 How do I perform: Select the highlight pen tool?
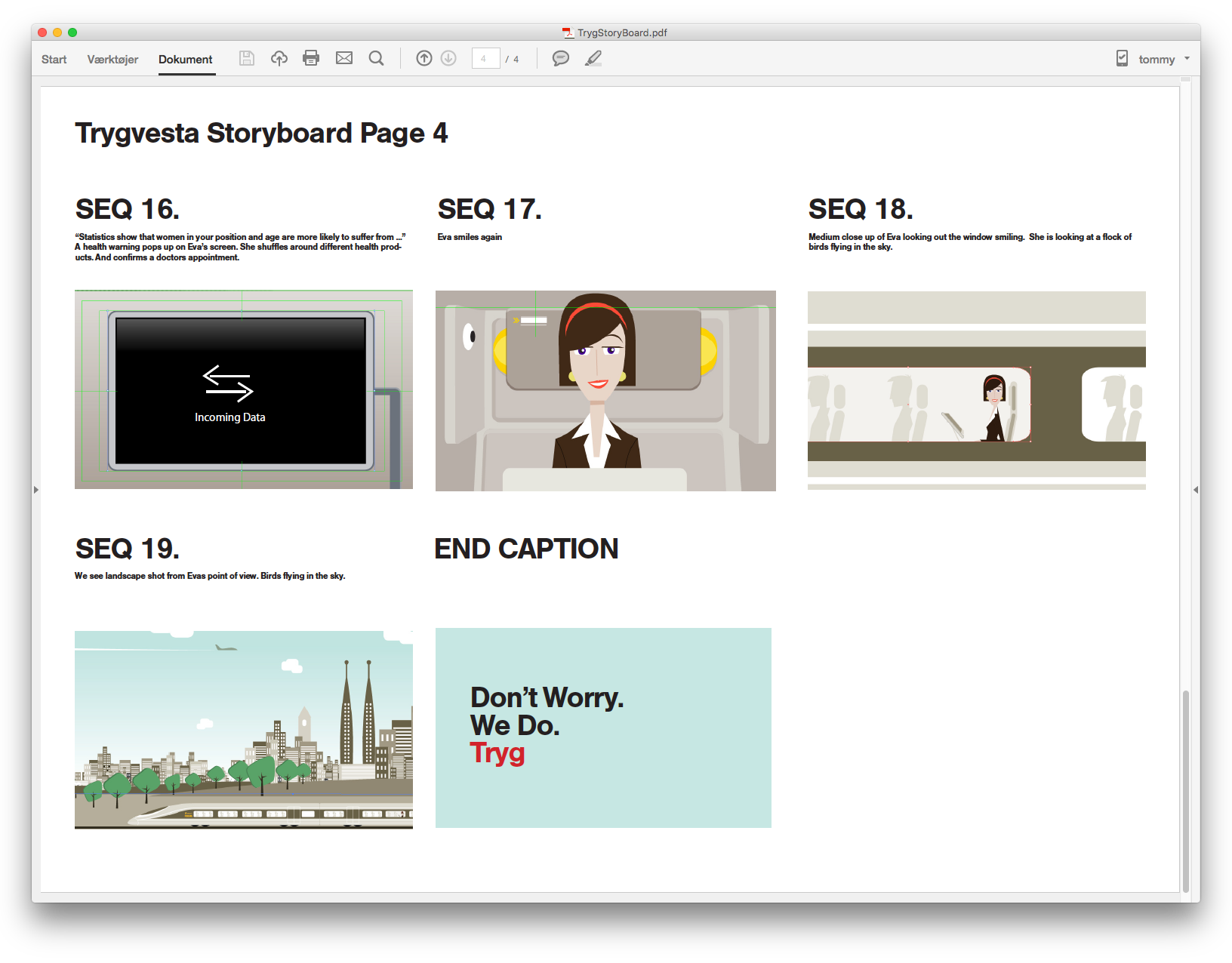(593, 58)
